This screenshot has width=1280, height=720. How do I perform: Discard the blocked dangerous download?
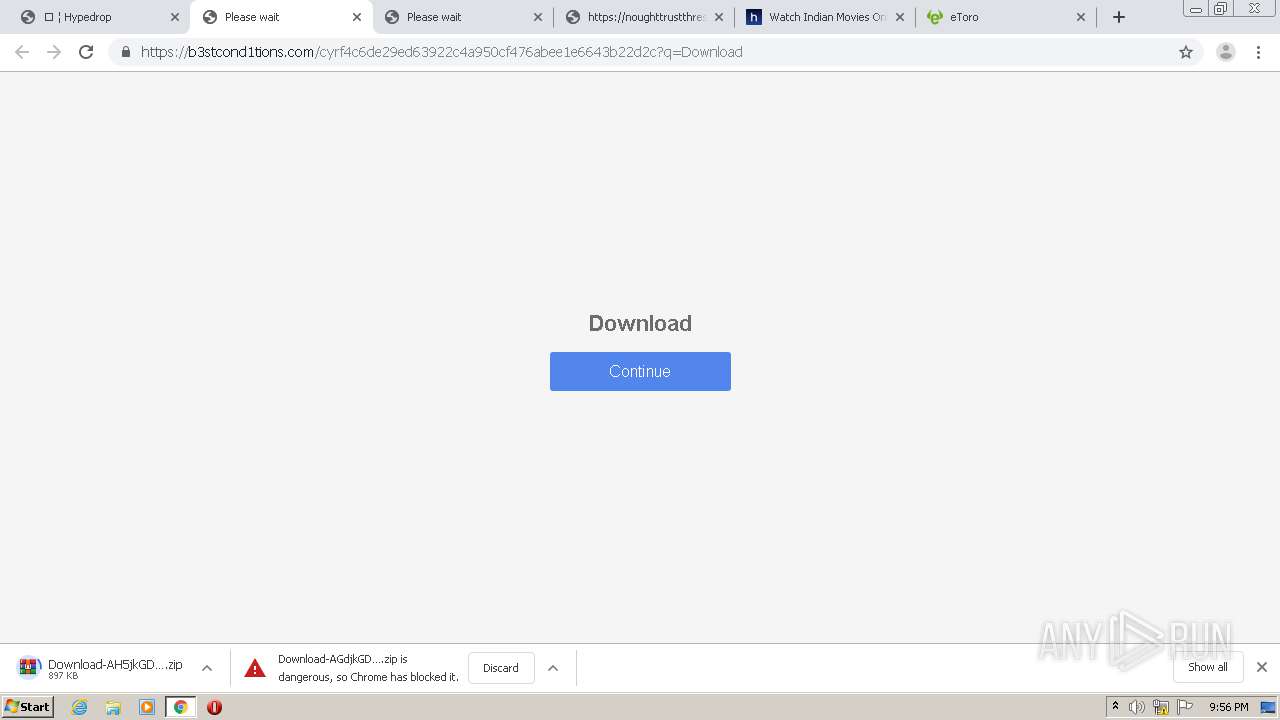pyautogui.click(x=501, y=668)
